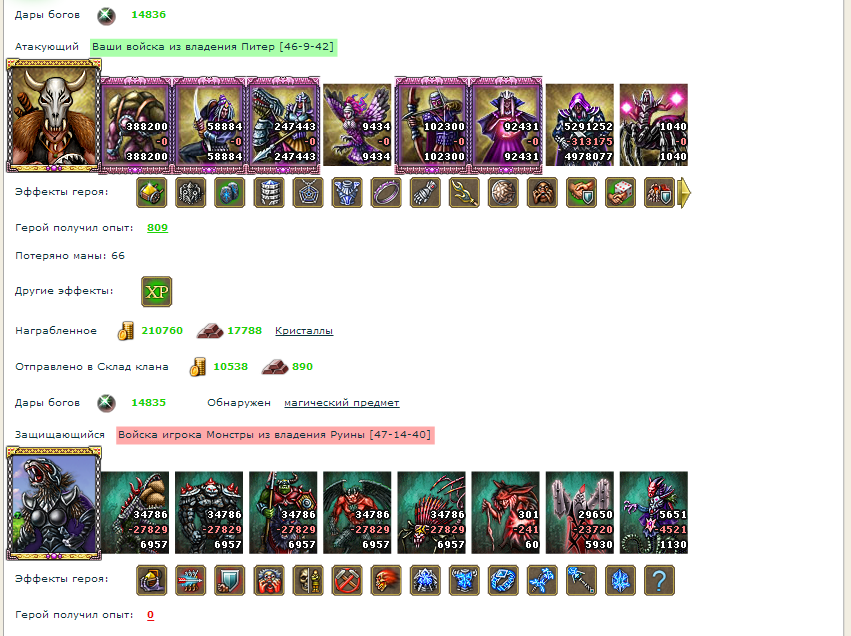Image resolution: width=851 pixels, height=636 pixels.
Task: Click the flaming red skull effect icon
Action: click(386, 580)
